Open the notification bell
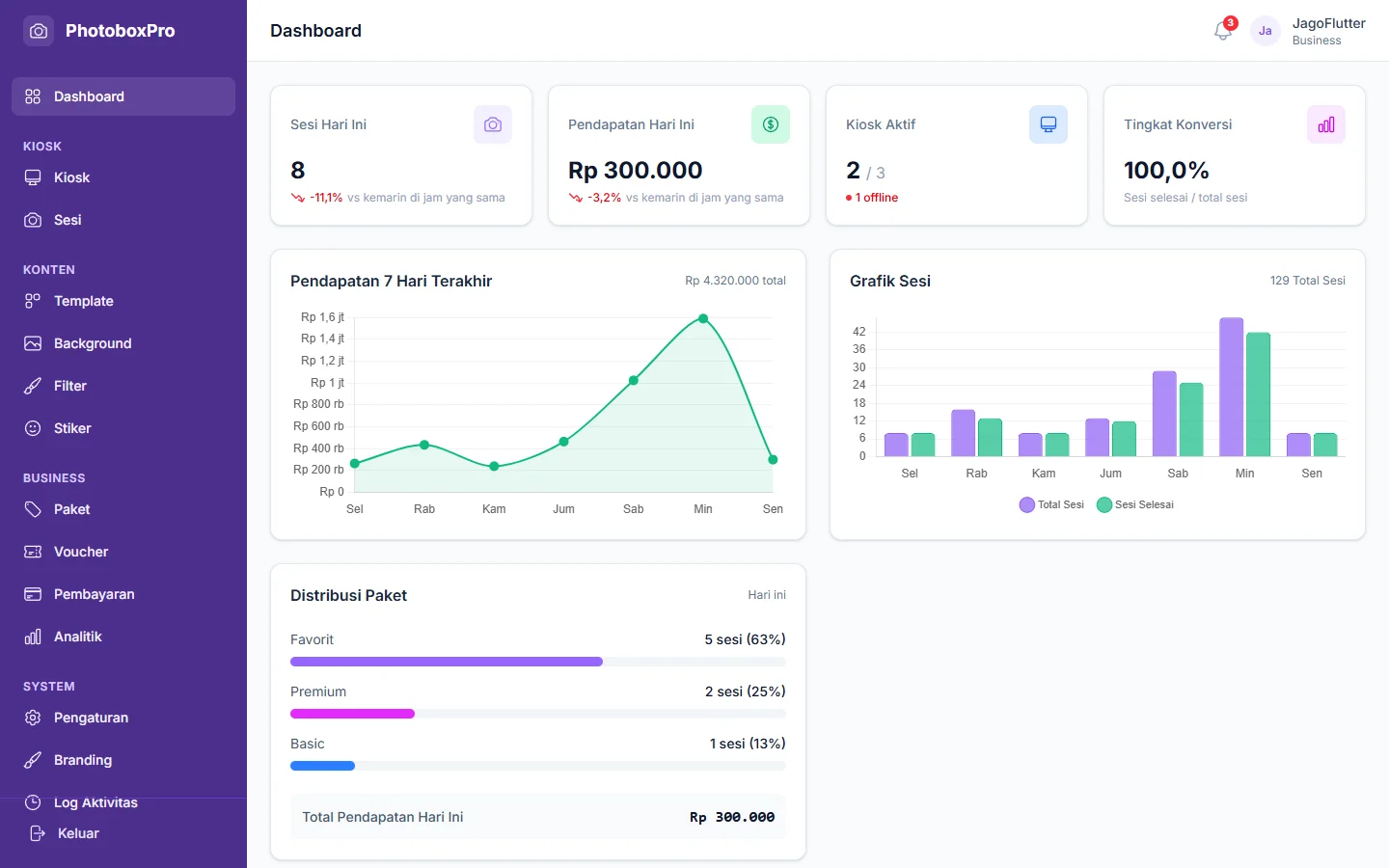This screenshot has height=868, width=1389. pos(1223,31)
